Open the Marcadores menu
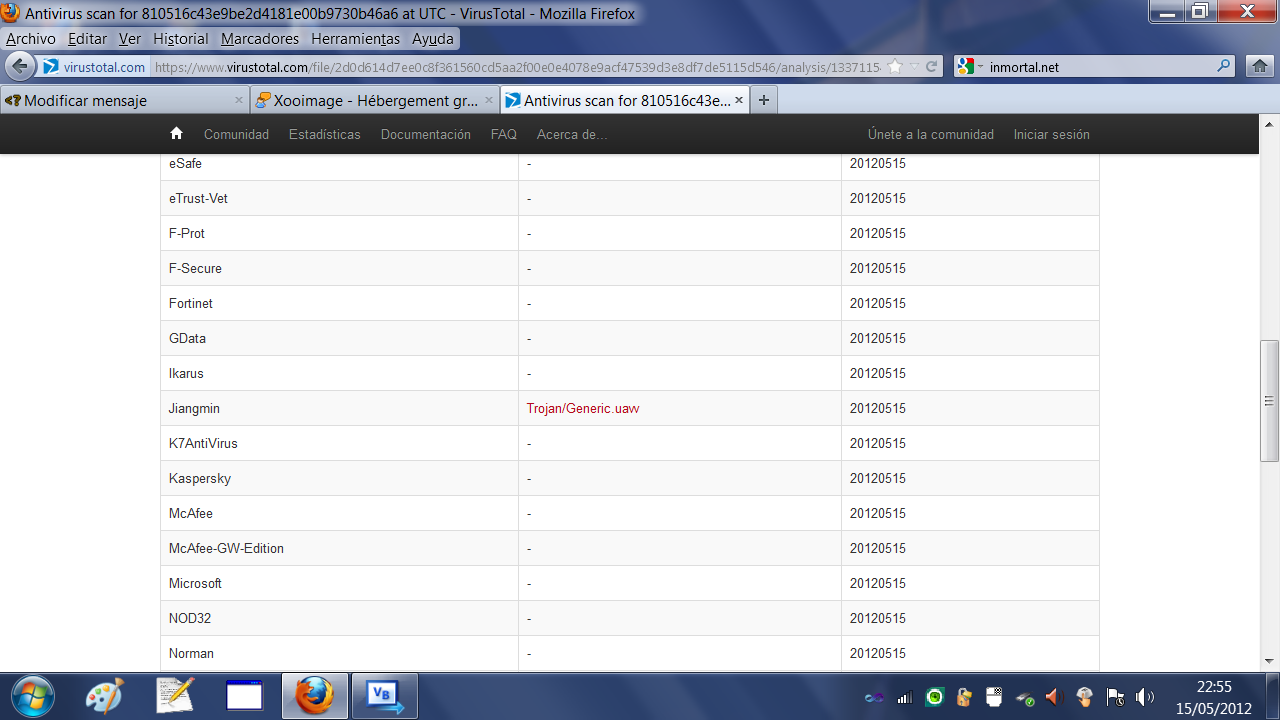 pos(260,39)
